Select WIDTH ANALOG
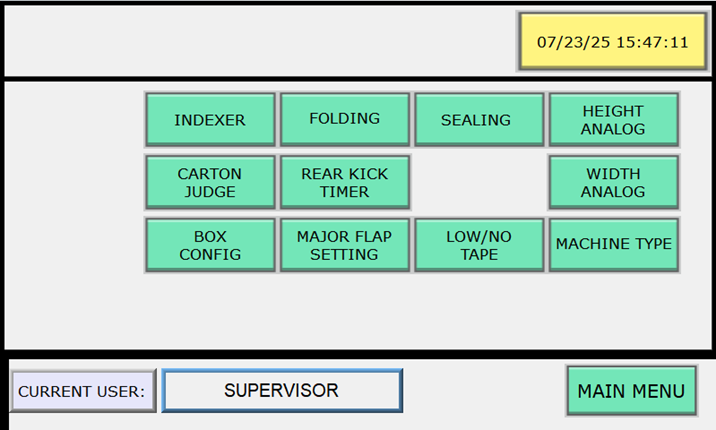The image size is (716, 430). click(x=613, y=182)
